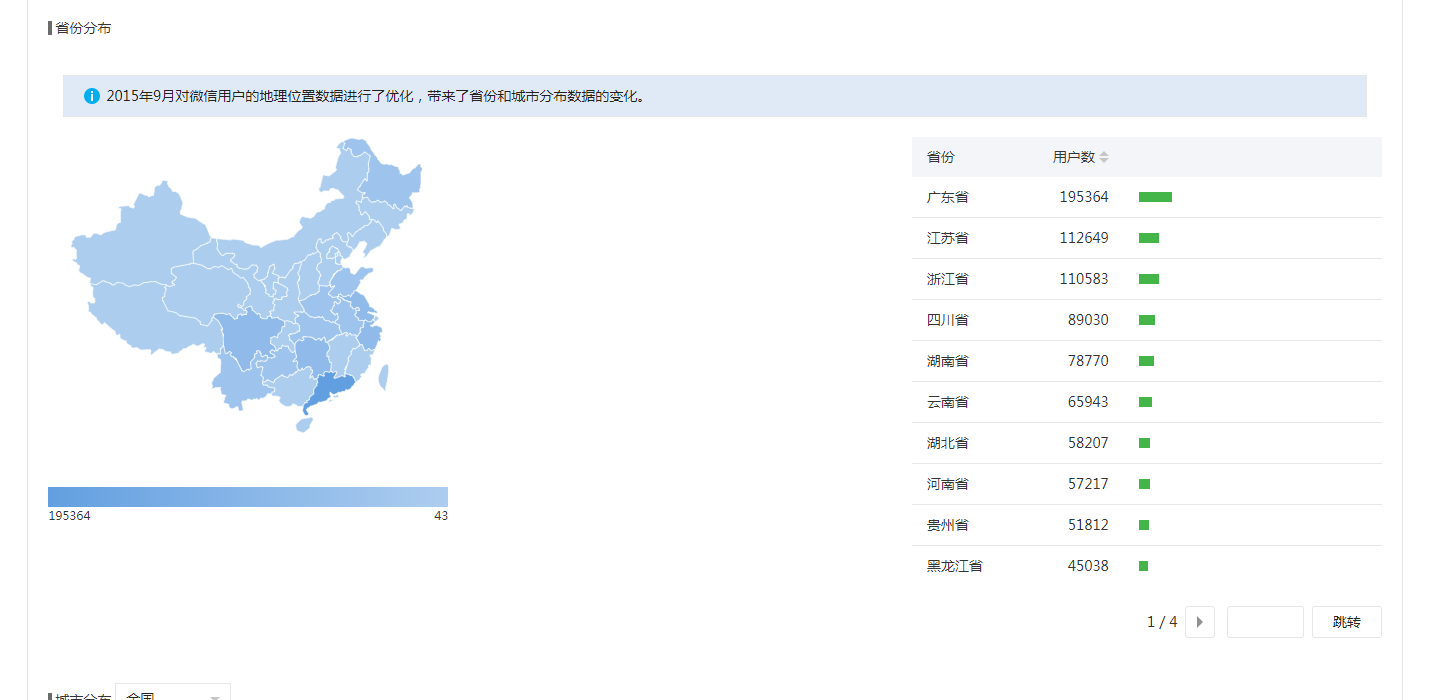1451x700 pixels.
Task: Click Hainan island on the map
Action: click(x=304, y=424)
